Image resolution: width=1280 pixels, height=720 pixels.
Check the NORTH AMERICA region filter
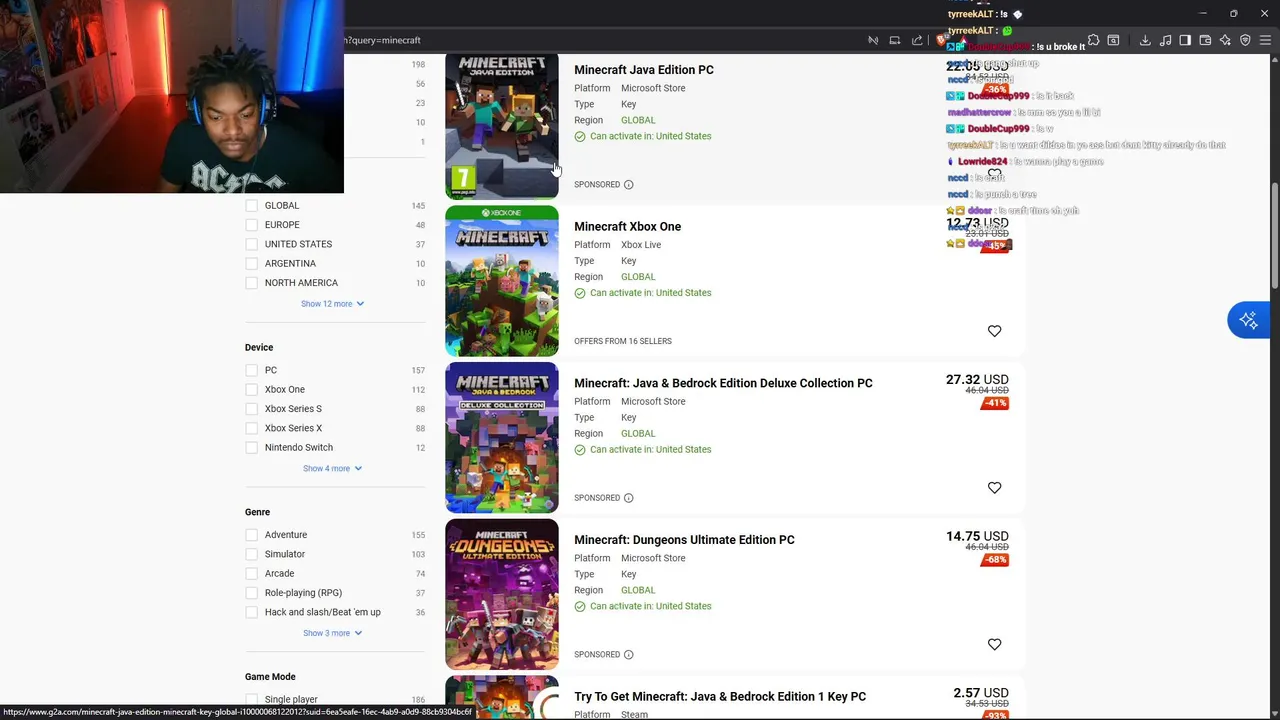click(252, 283)
